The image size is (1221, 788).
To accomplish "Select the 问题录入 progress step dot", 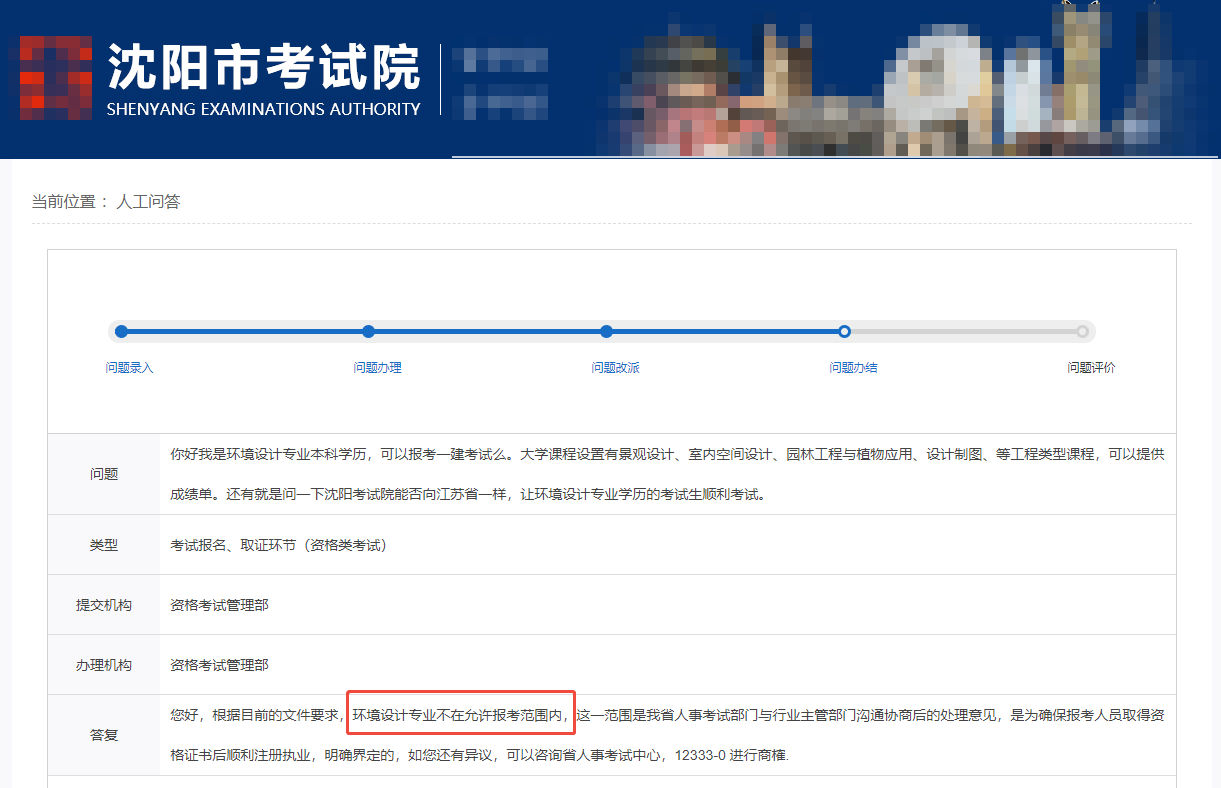I will click(122, 331).
